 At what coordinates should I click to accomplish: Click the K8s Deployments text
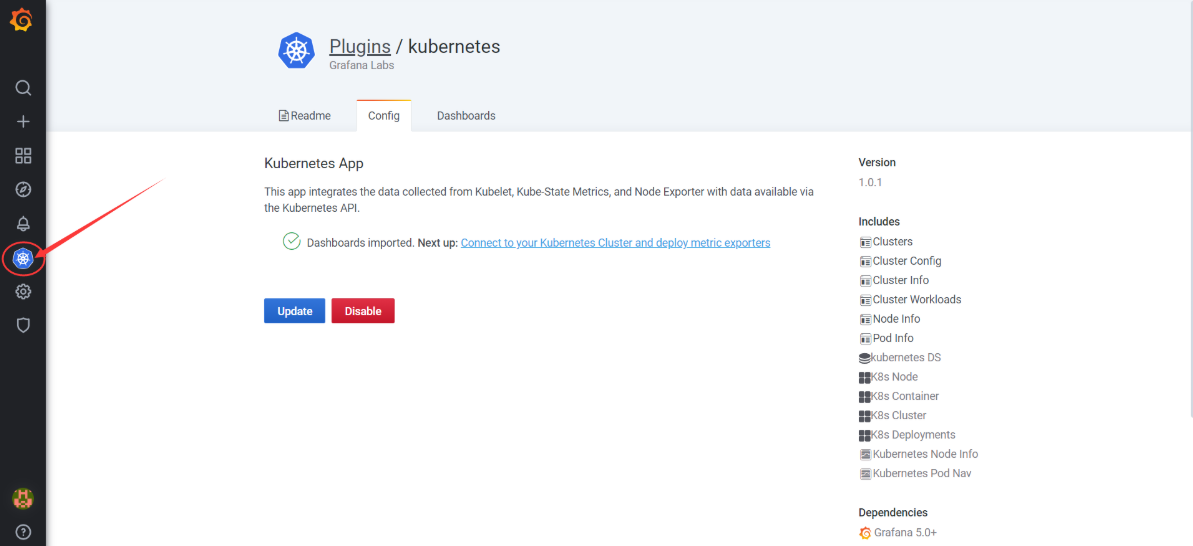913,435
